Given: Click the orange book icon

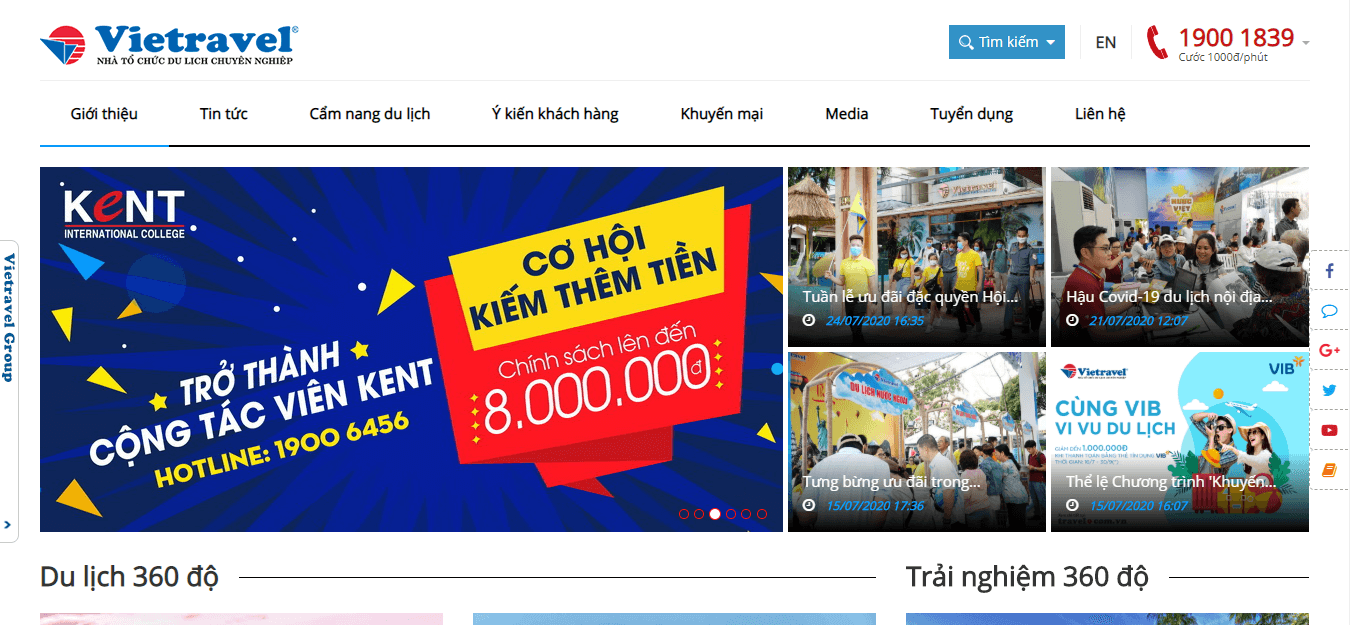Looking at the screenshot, I should pyautogui.click(x=1329, y=470).
